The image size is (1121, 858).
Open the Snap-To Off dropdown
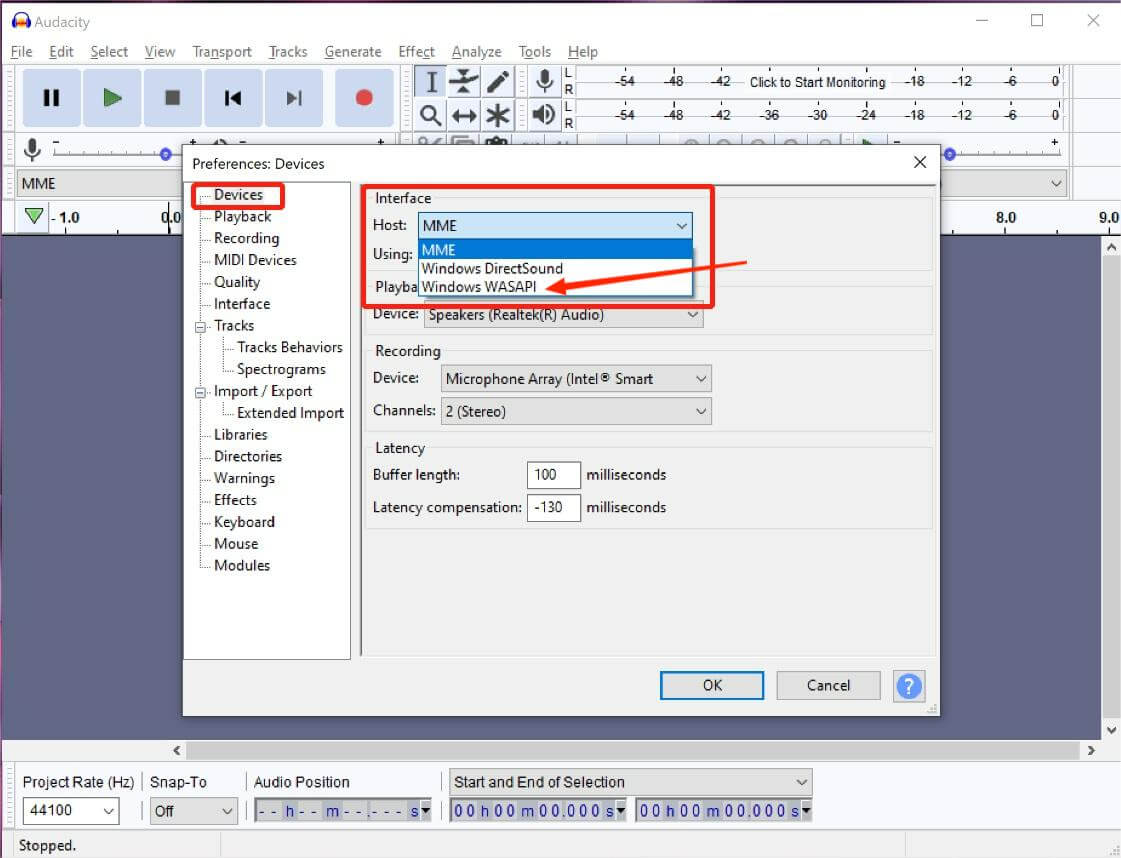[194, 811]
